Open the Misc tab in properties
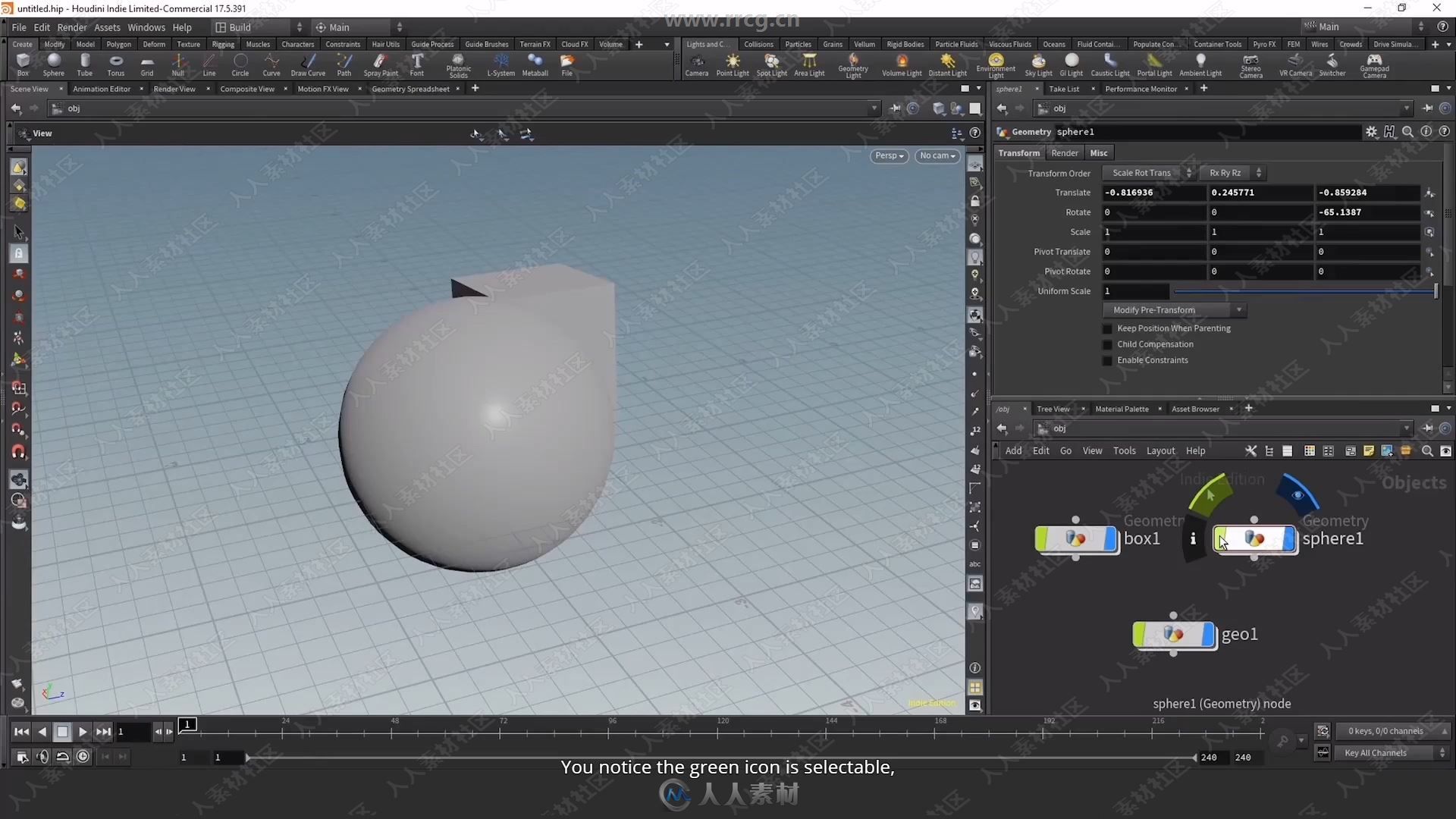Viewport: 1456px width, 819px height. [x=1097, y=152]
